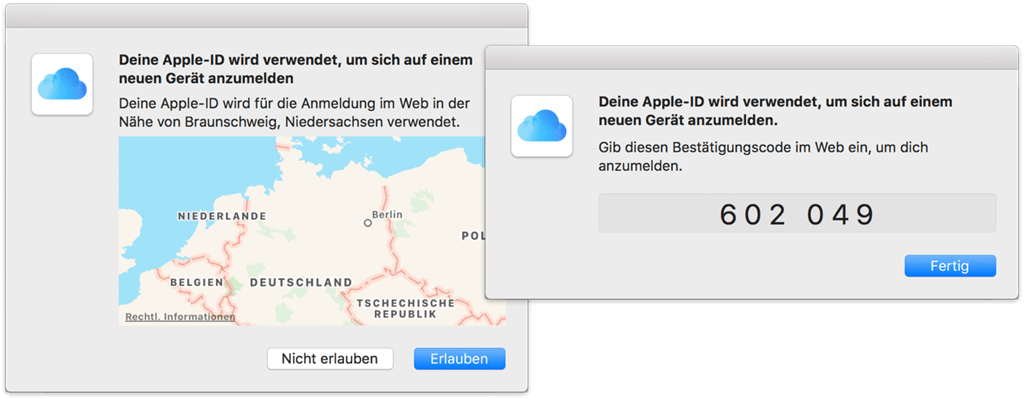Click the NIEDERLANDE label on the map
Viewport: 1024px width, 399px height.
coord(222,215)
